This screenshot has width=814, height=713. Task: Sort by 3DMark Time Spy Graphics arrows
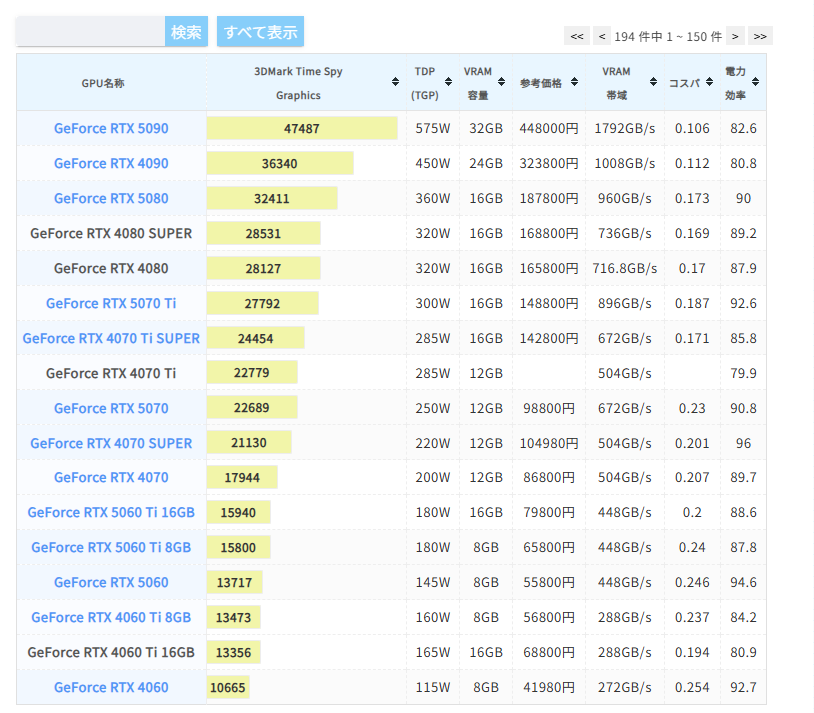click(x=395, y=82)
